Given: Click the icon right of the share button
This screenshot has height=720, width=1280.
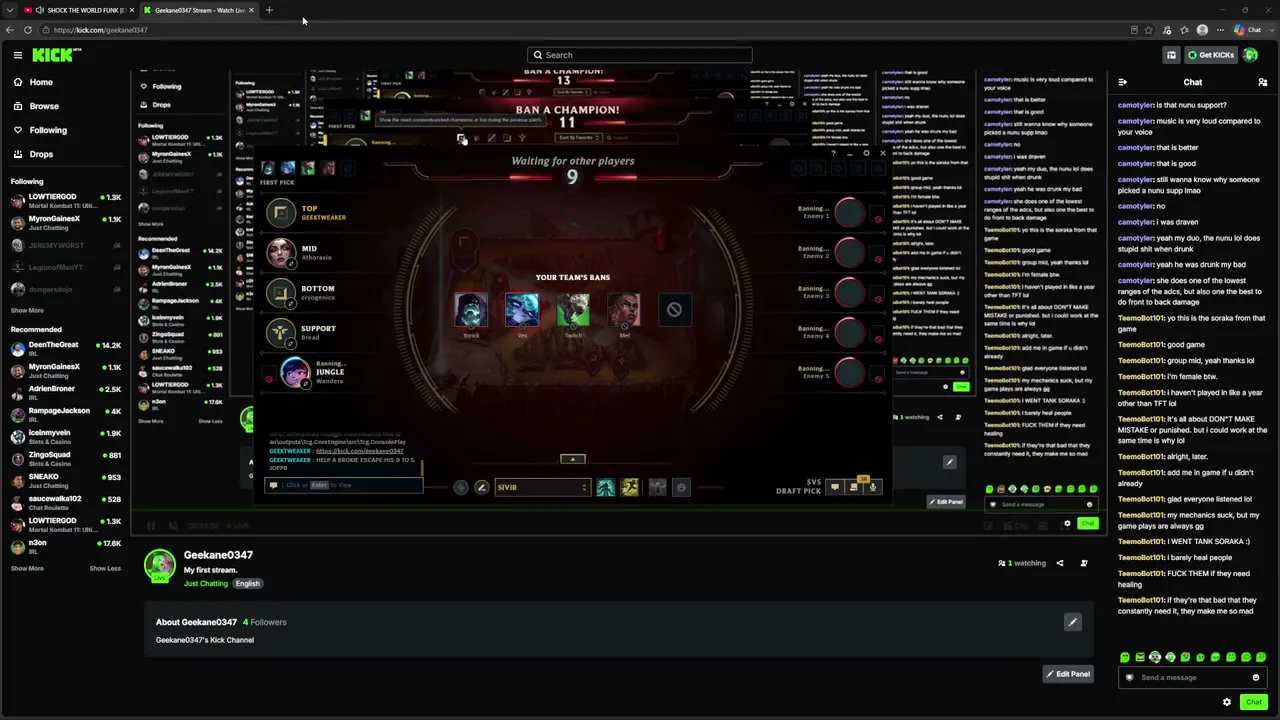Looking at the screenshot, I should 1084,563.
